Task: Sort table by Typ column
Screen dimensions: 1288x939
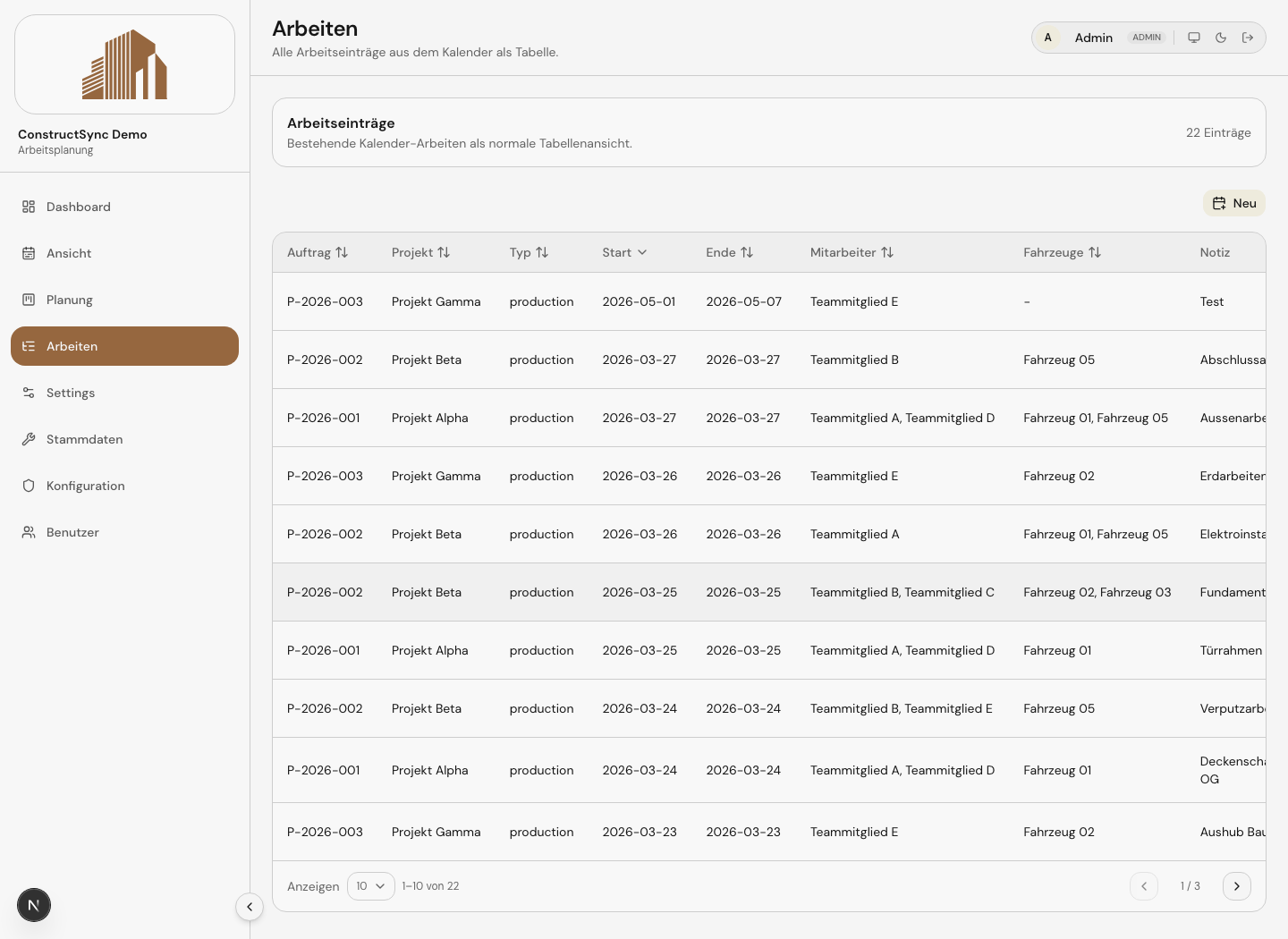Action: pyautogui.click(x=529, y=252)
